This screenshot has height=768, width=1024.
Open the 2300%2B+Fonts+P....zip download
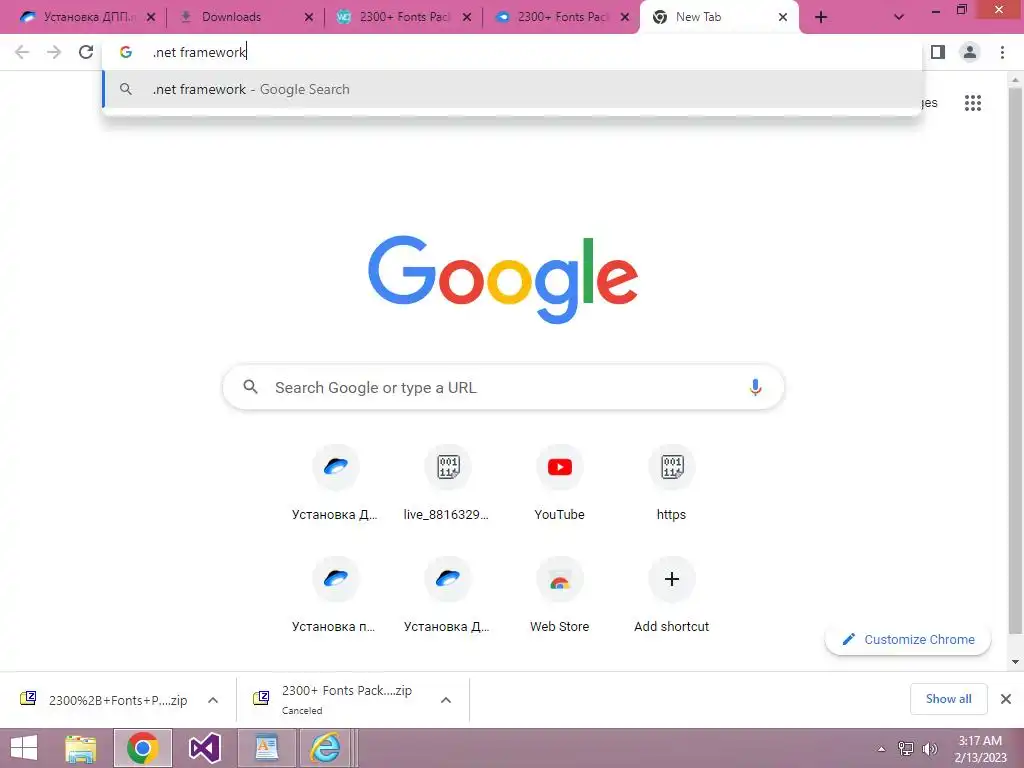104,700
